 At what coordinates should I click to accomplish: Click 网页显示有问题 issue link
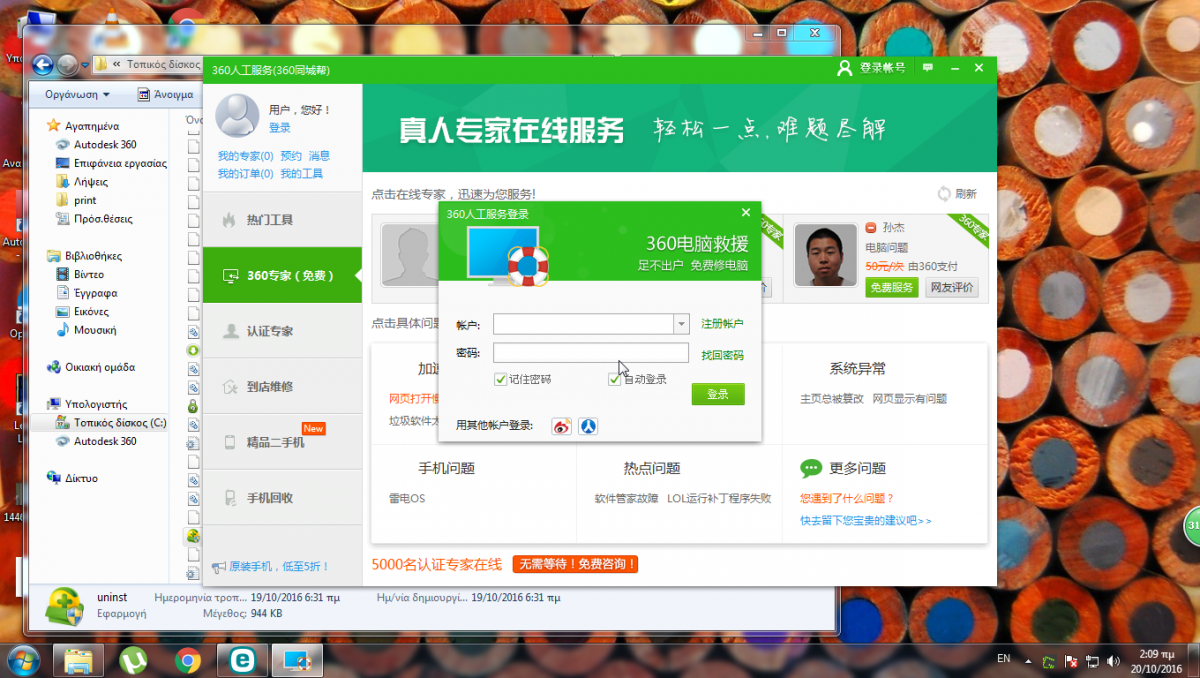pyautogui.click(x=909, y=398)
